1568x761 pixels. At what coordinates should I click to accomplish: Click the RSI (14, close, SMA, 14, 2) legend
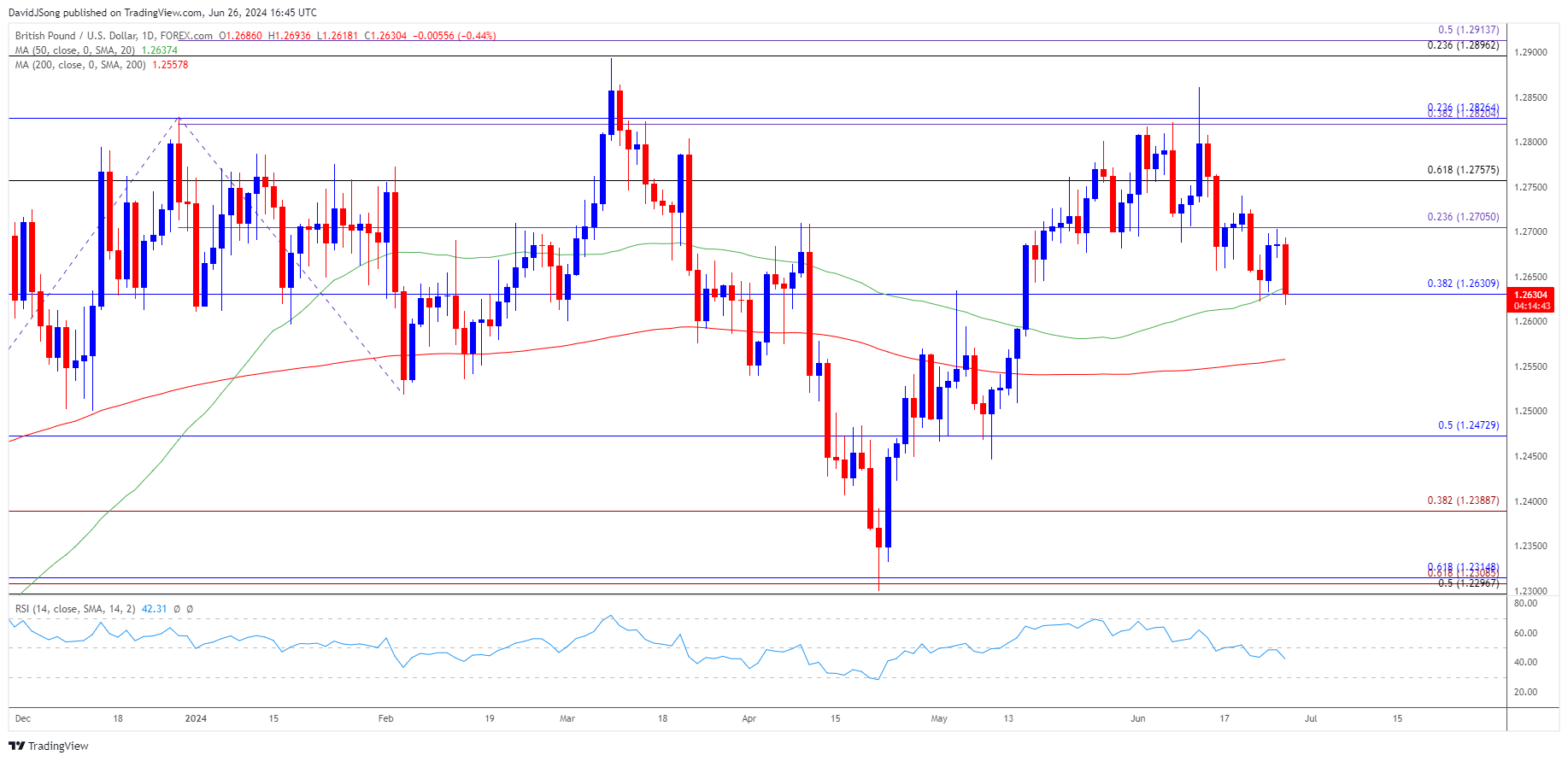[75, 609]
